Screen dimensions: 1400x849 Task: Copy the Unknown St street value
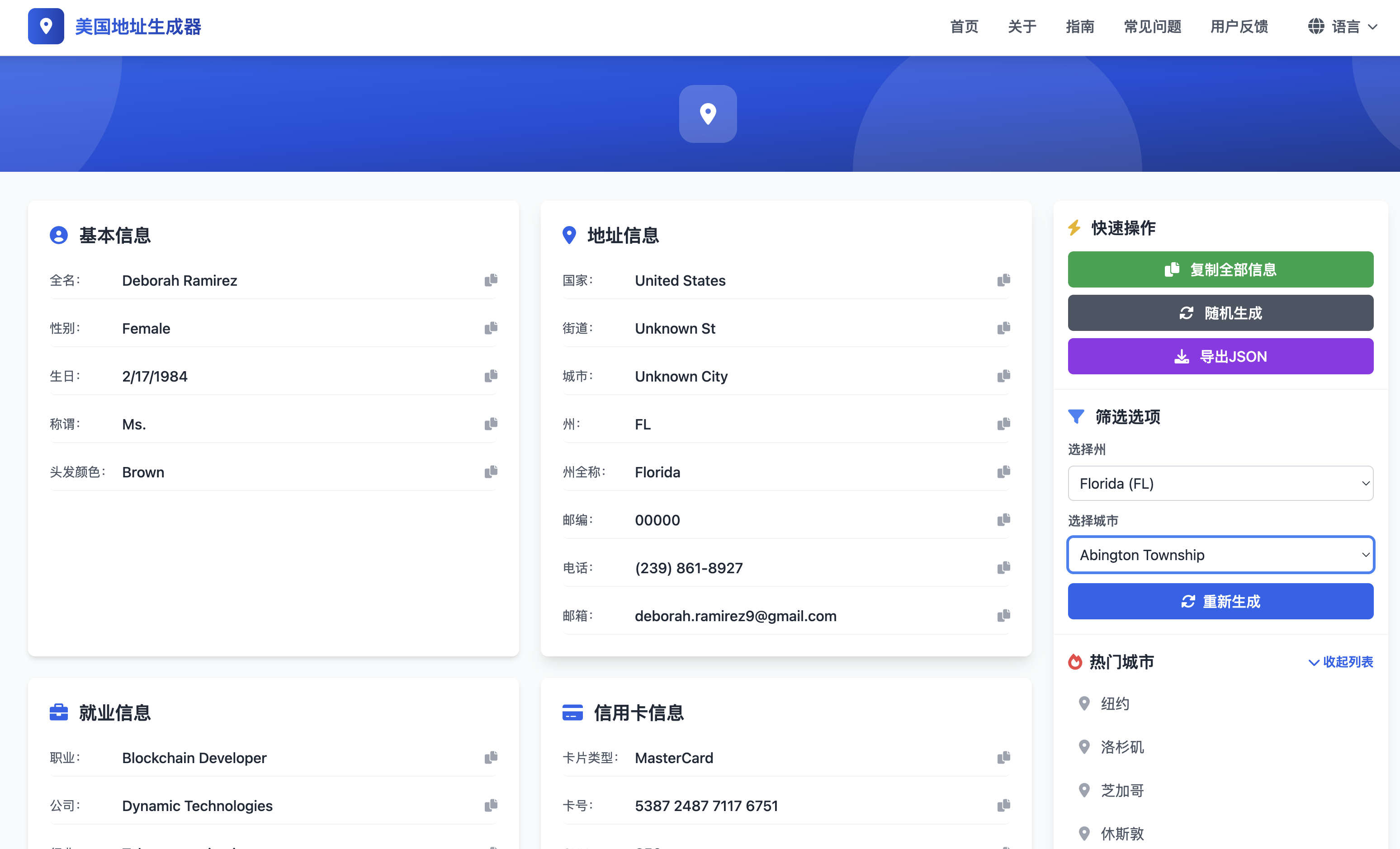(1003, 328)
